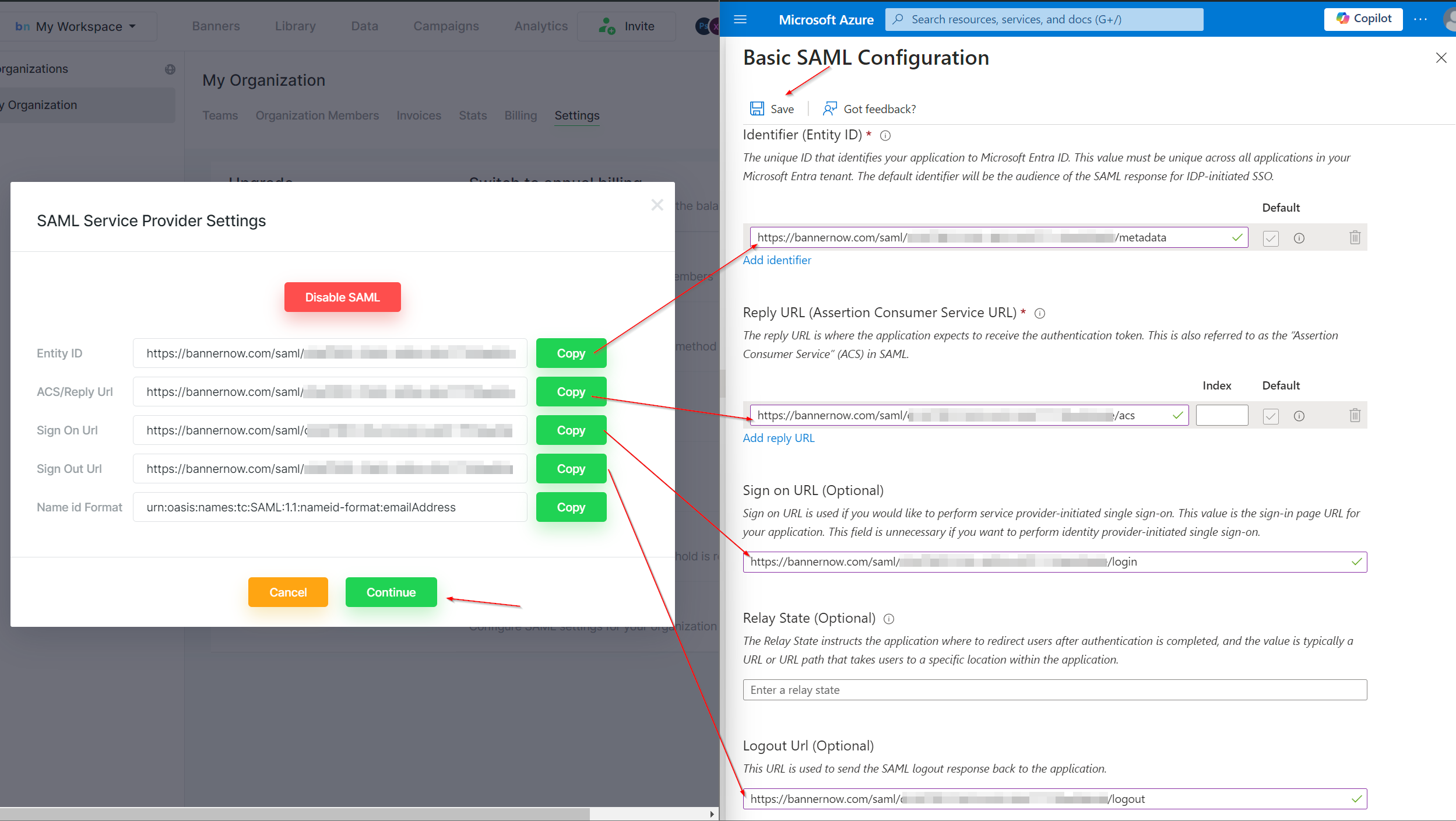The height and width of the screenshot is (821, 1456).
Task: Open the Azure portal hamburger menu
Action: (740, 19)
